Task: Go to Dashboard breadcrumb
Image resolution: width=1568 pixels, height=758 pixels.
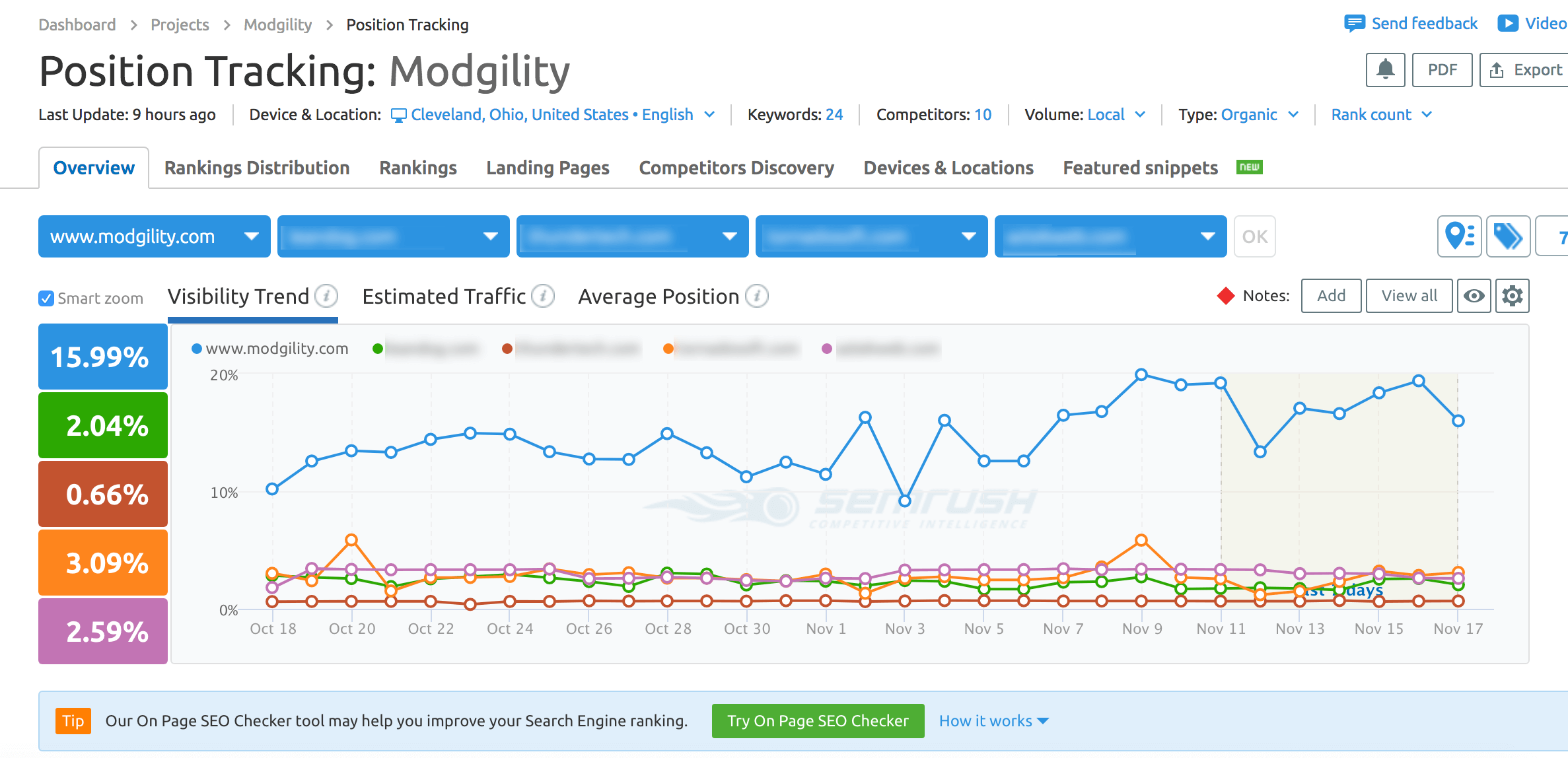Action: 77,25
